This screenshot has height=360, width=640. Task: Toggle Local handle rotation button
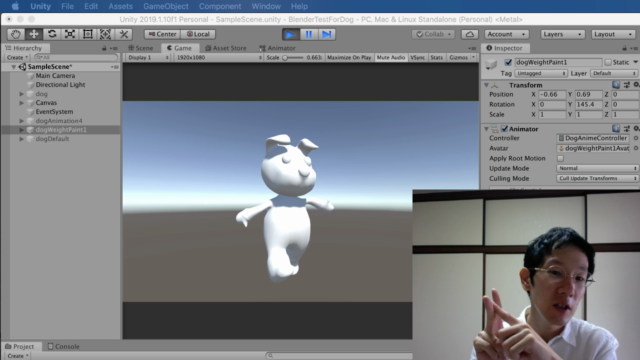point(198,34)
